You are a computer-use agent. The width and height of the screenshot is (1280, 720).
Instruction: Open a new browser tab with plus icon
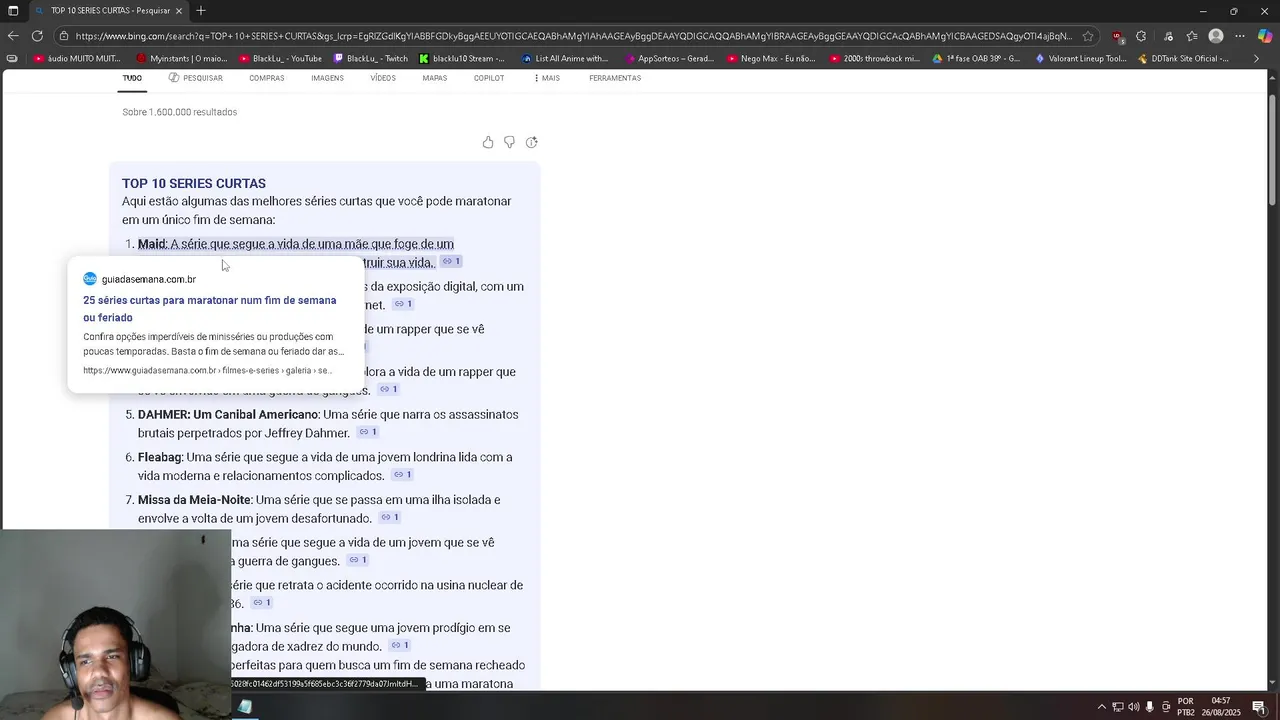click(x=201, y=10)
